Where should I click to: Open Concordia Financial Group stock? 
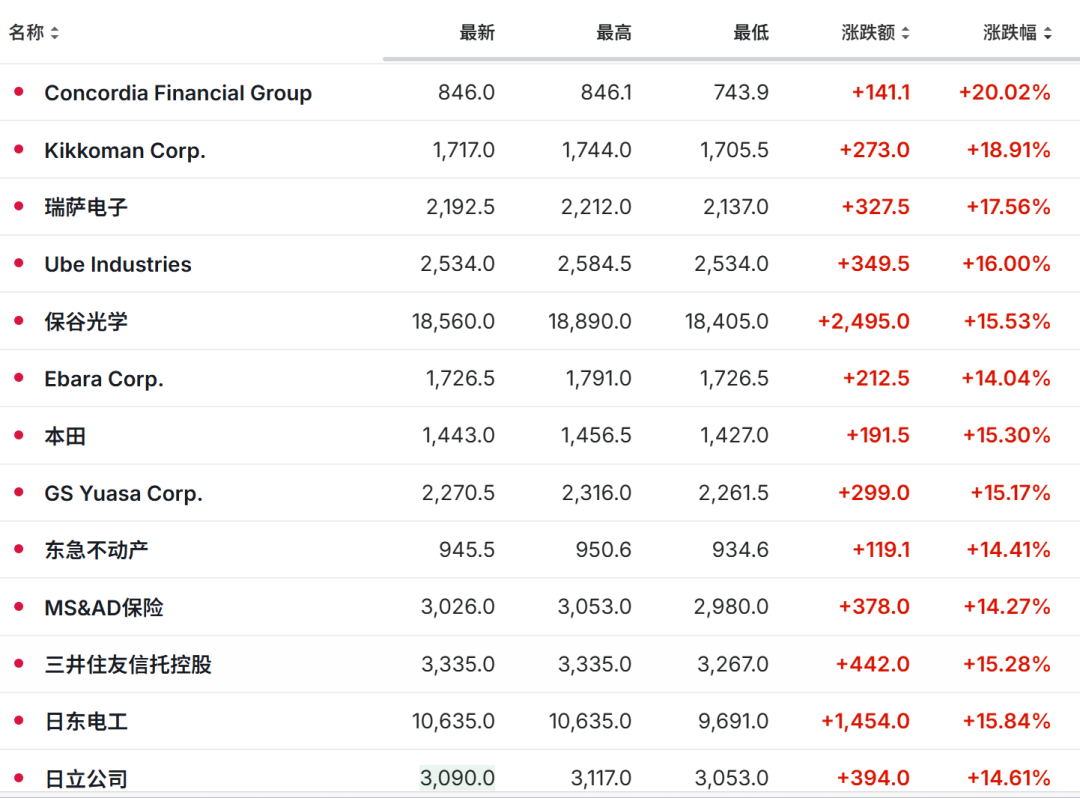(178, 93)
